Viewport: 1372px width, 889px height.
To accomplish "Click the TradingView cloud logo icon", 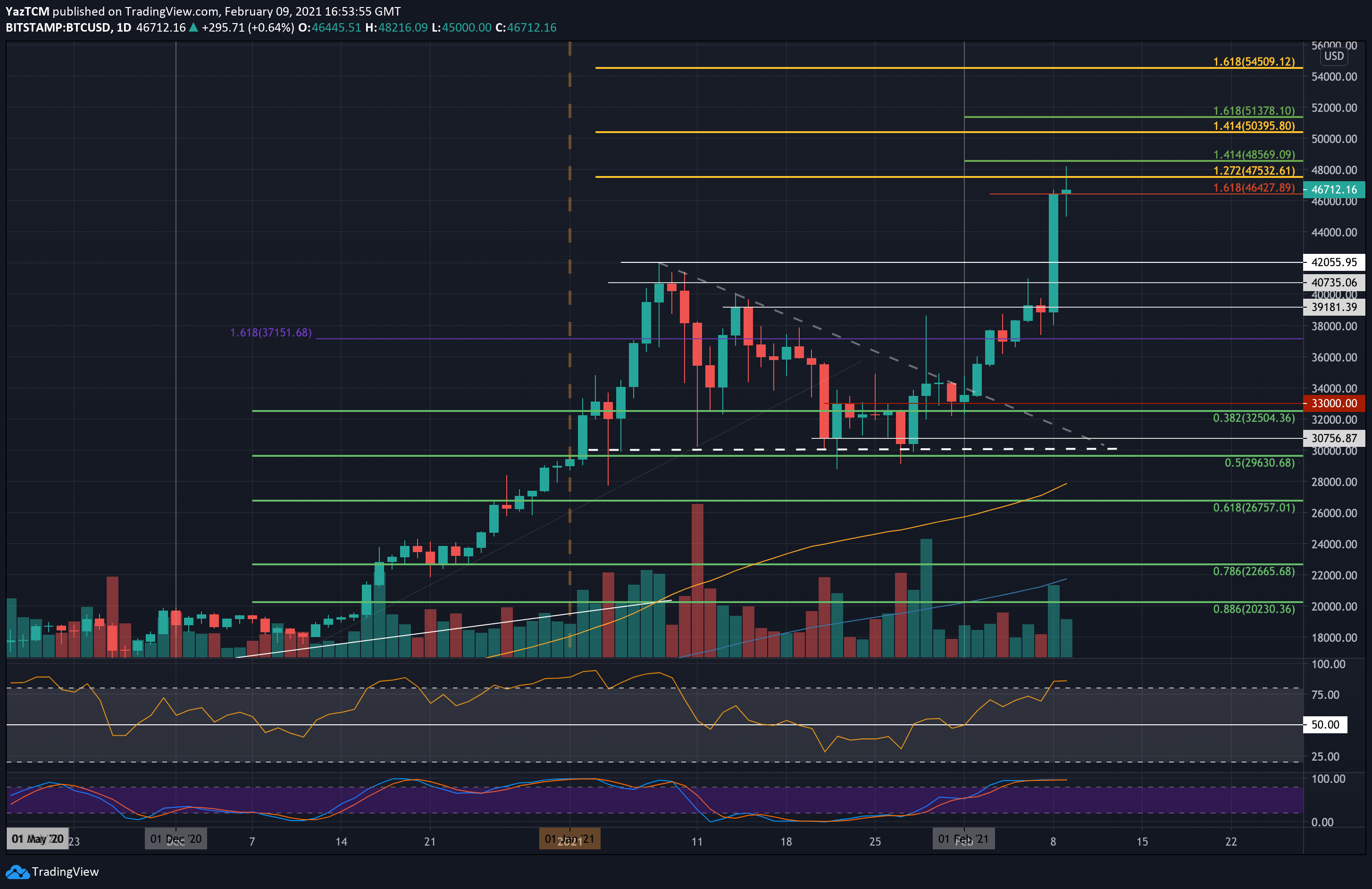I will coord(17,872).
